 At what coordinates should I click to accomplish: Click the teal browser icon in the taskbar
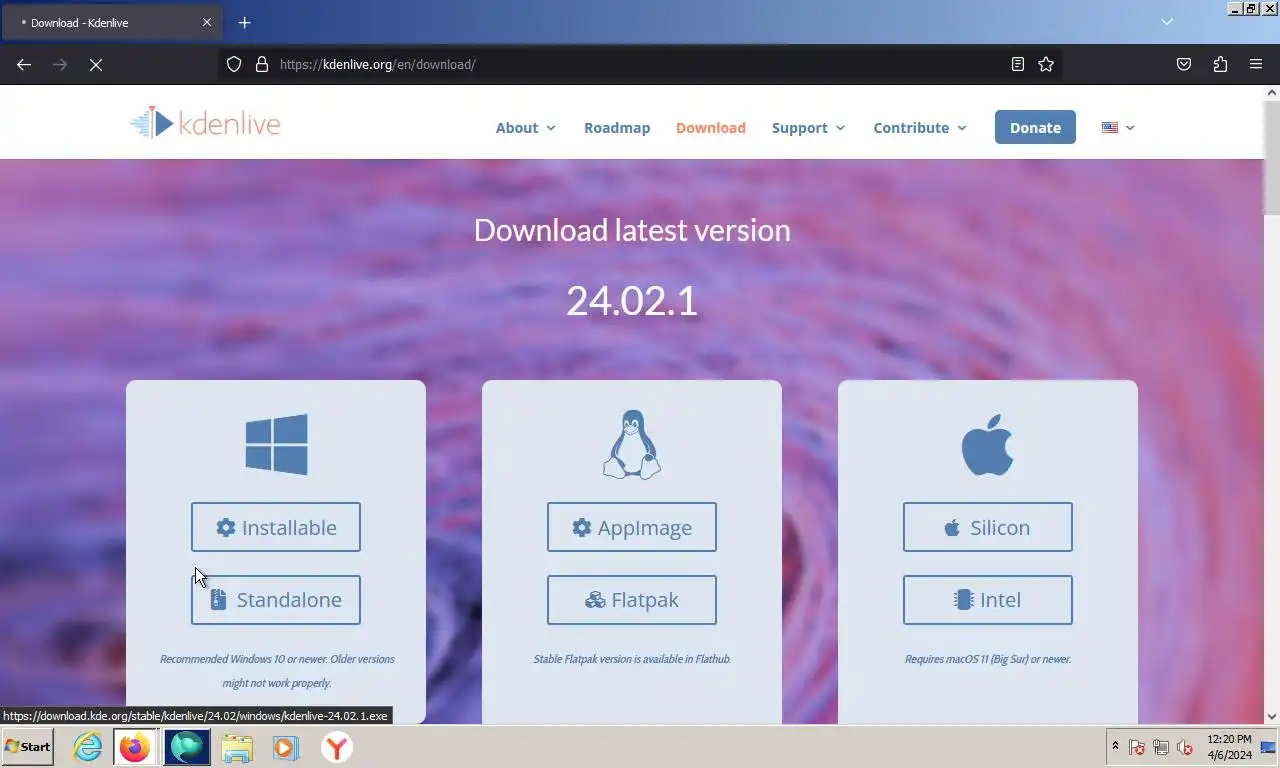187,747
